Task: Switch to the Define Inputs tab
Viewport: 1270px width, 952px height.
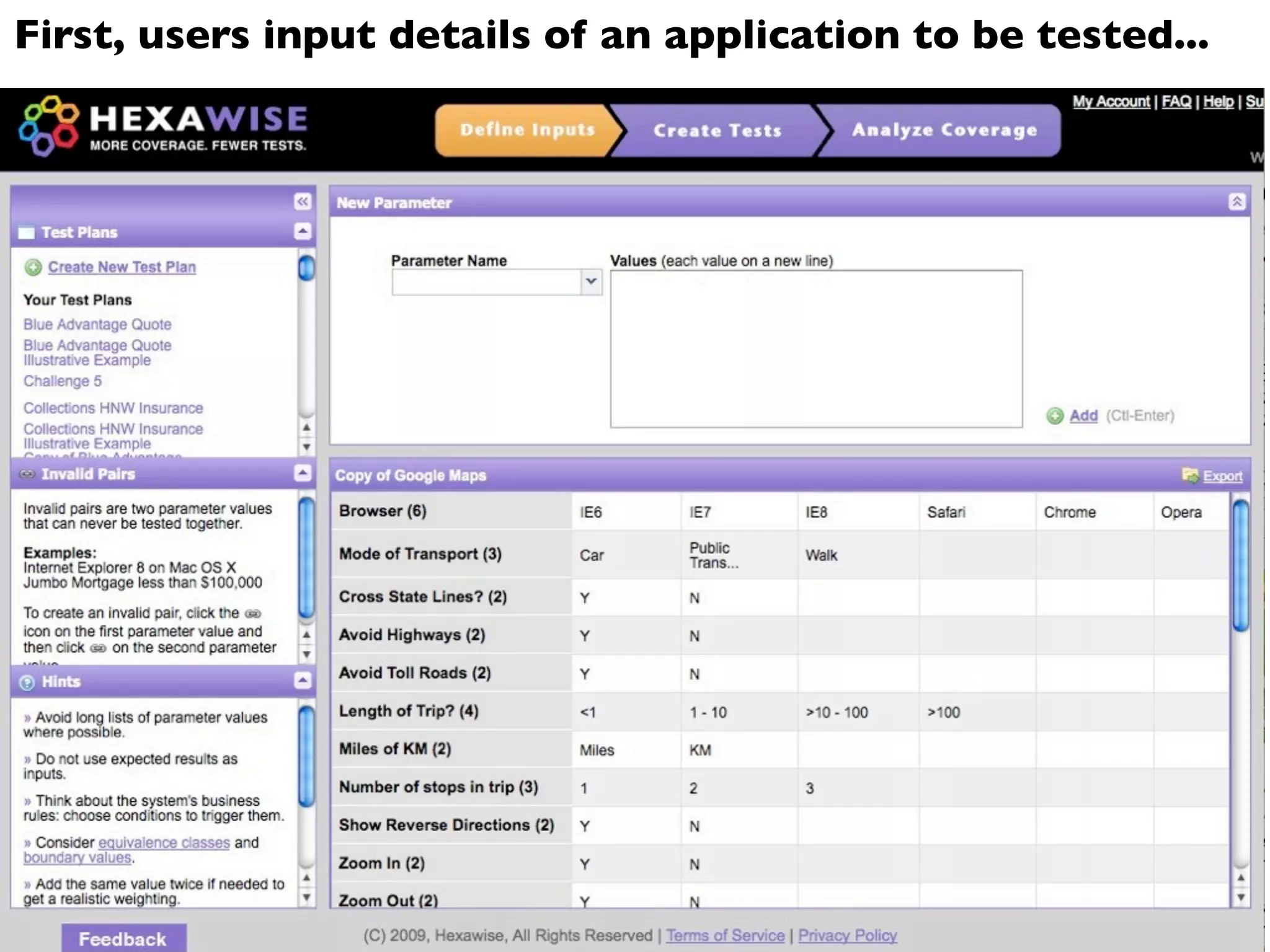Action: [x=527, y=130]
